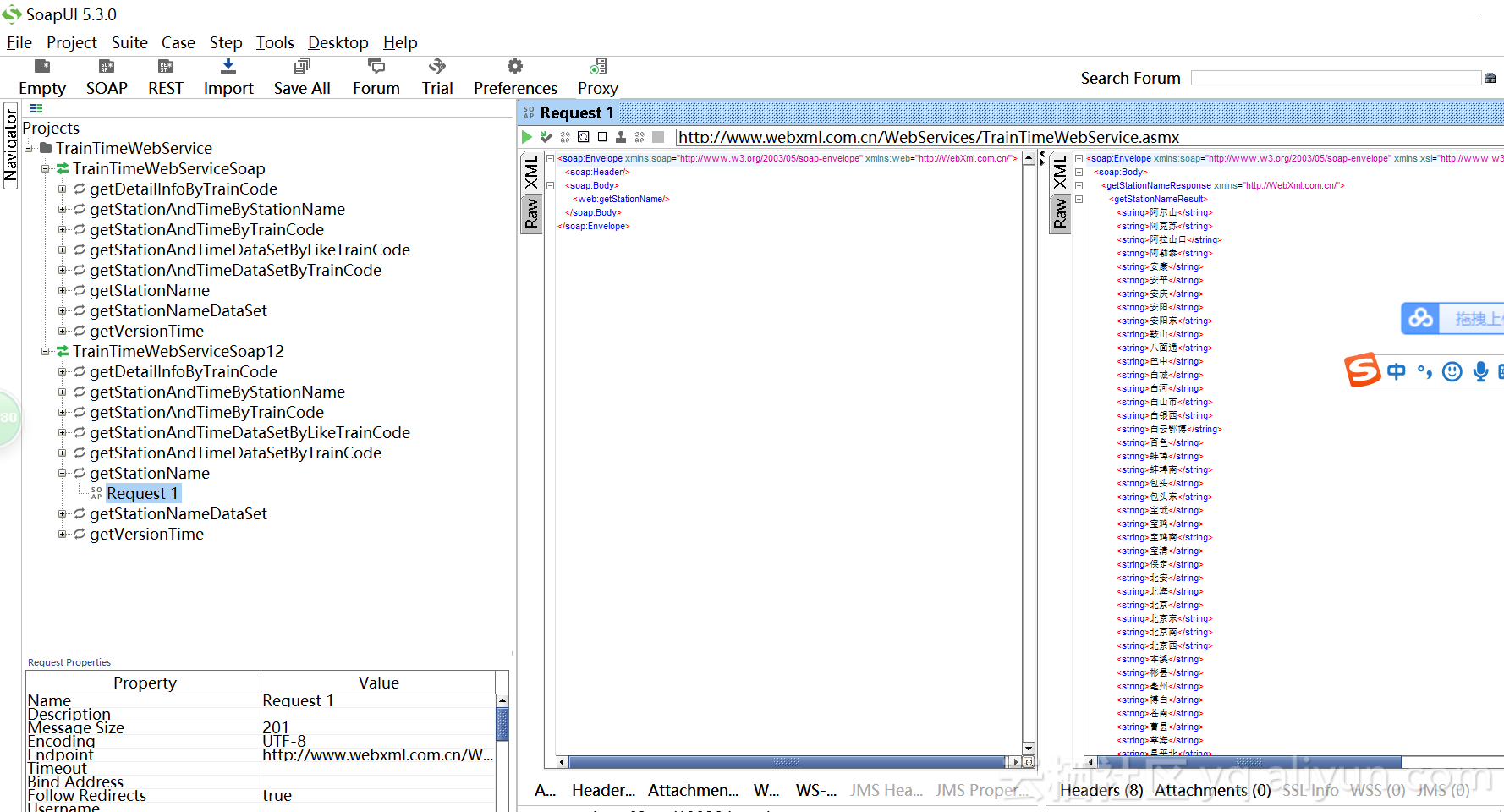Collapse the getStationName node containing Request 1
1504x812 pixels.
coord(63,473)
